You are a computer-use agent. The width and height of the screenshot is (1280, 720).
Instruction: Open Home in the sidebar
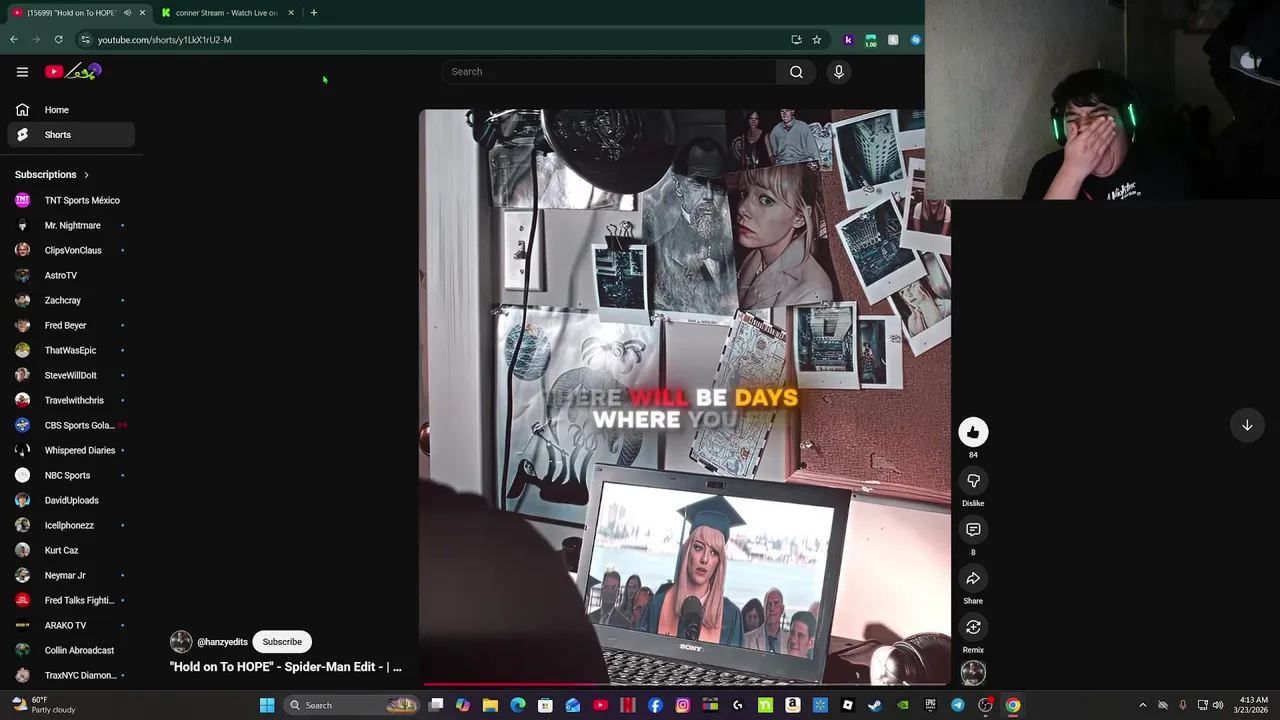[x=70, y=110]
